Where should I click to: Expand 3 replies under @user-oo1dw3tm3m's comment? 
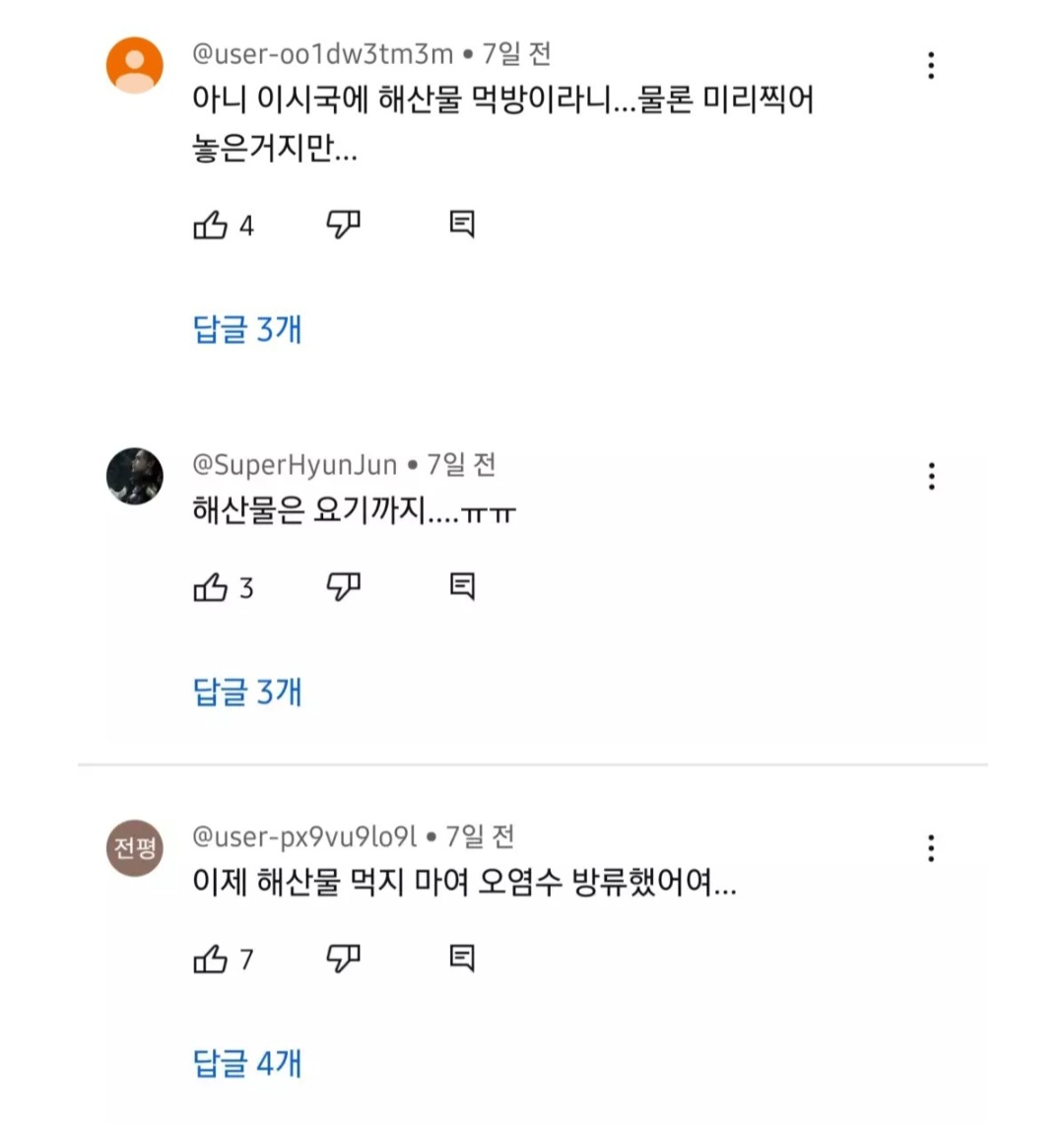tap(247, 329)
